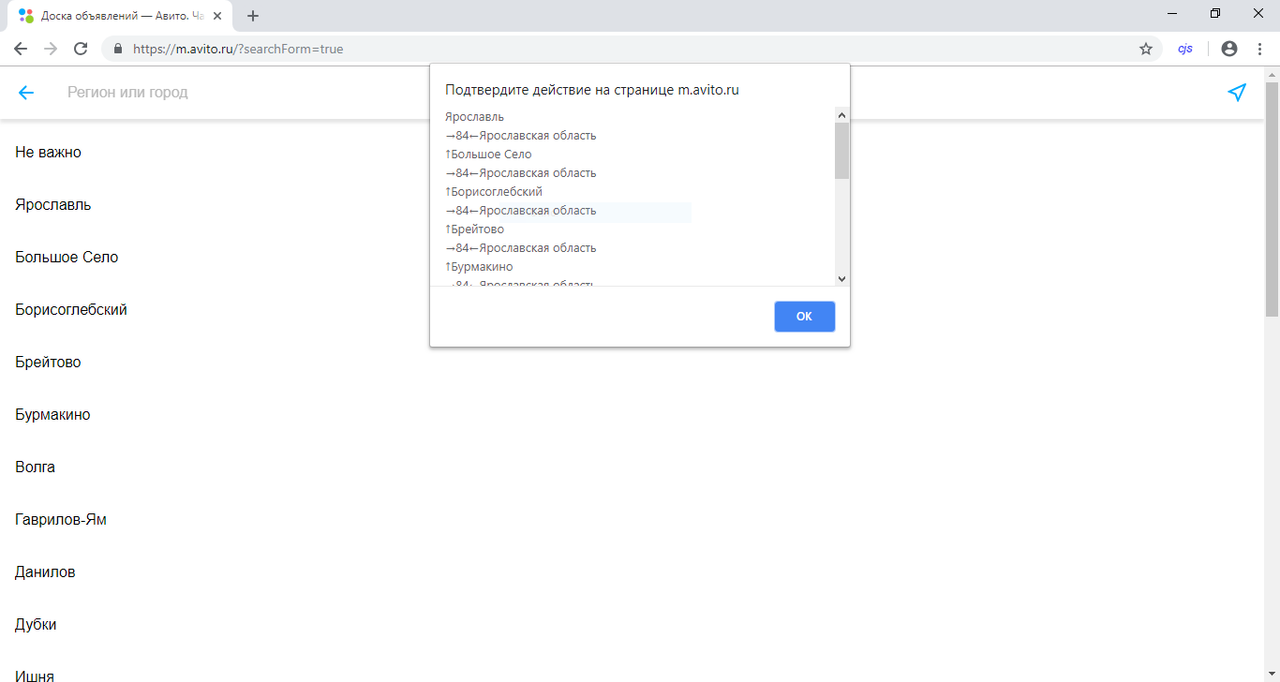Image resolution: width=1280 pixels, height=682 pixels.
Task: Click 'Ярославль' line in dialog
Action: (475, 117)
